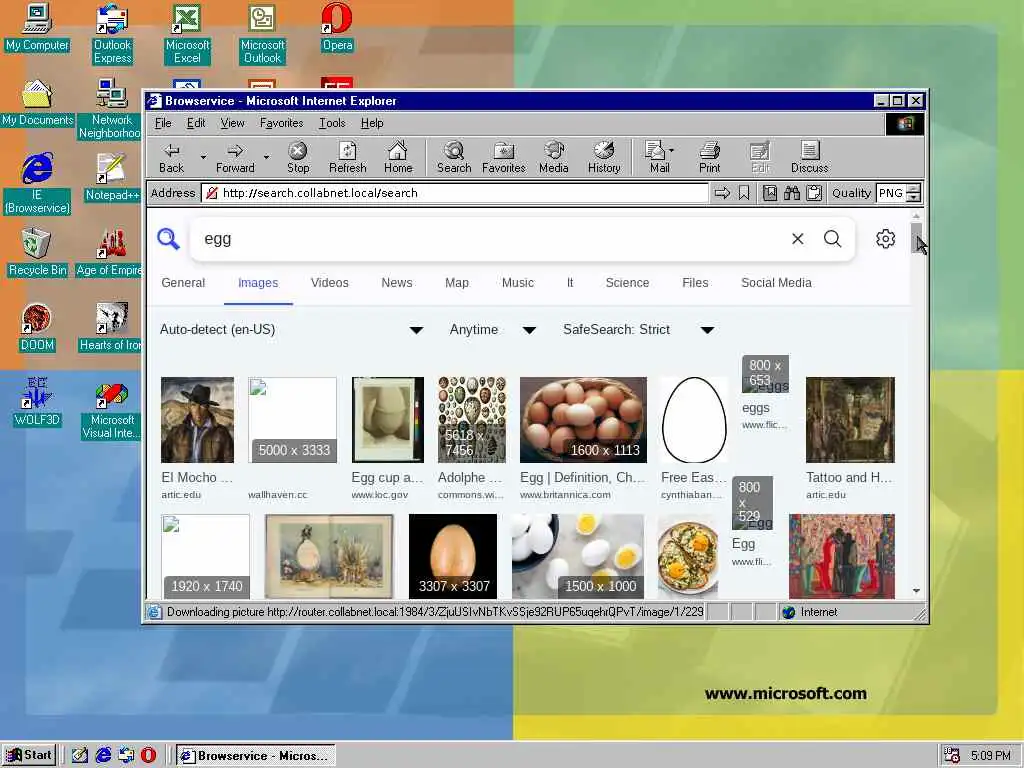The height and width of the screenshot is (768, 1024).
Task: Open the Mail button dropdown arrow
Action: [672, 152]
